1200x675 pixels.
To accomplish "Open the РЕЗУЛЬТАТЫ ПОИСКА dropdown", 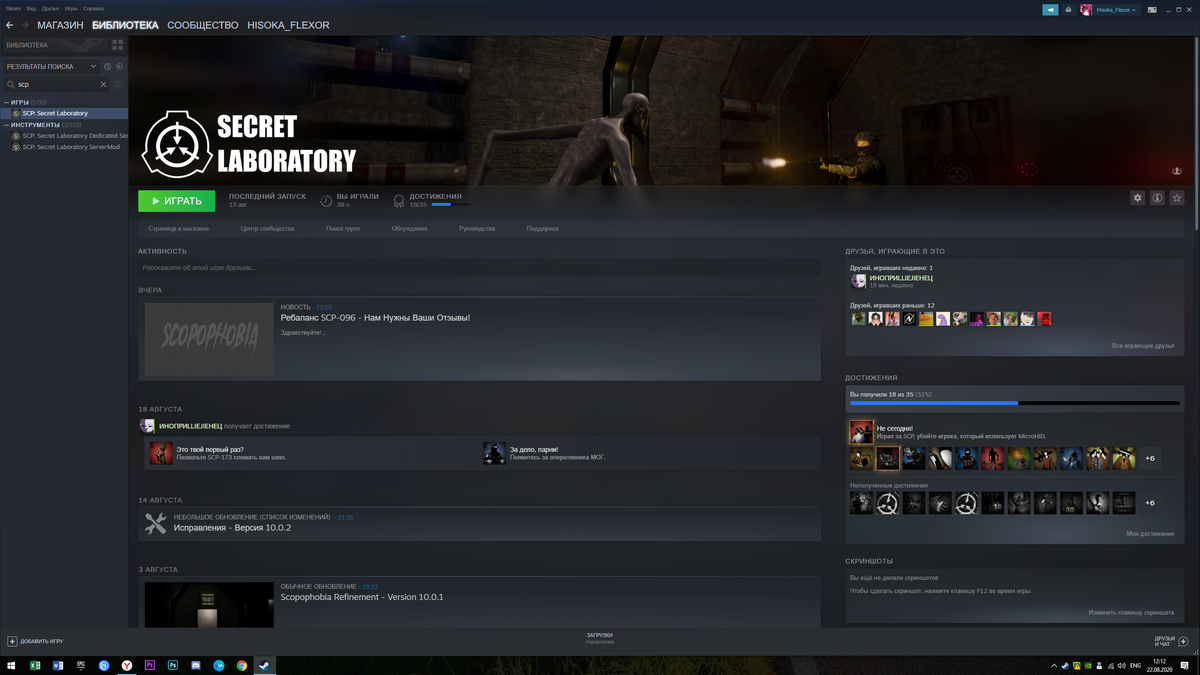I will pos(52,67).
